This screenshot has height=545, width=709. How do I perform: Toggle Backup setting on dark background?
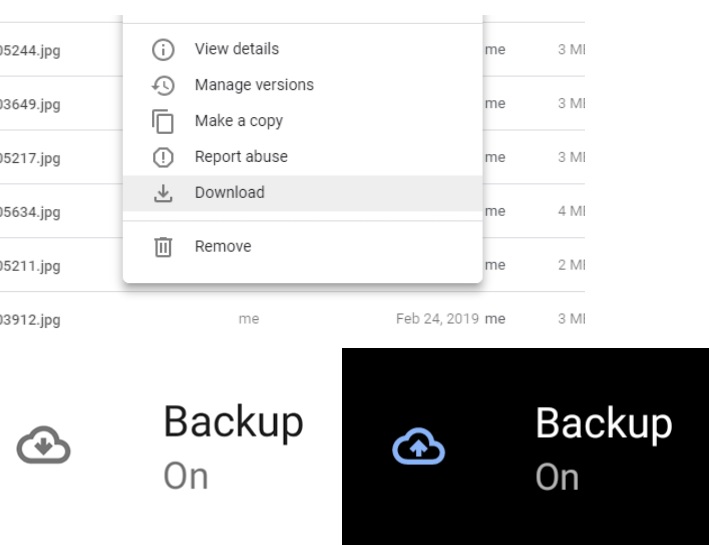point(603,446)
